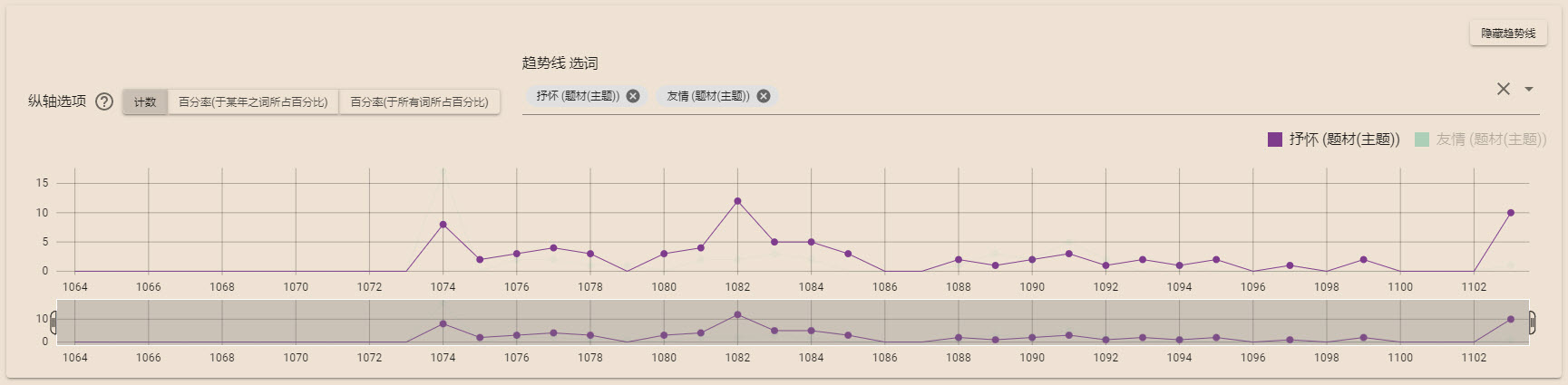Viewport: 1568px width, 385px height.
Task: Click the help icon beside 纵轴选项
Action: point(104,101)
